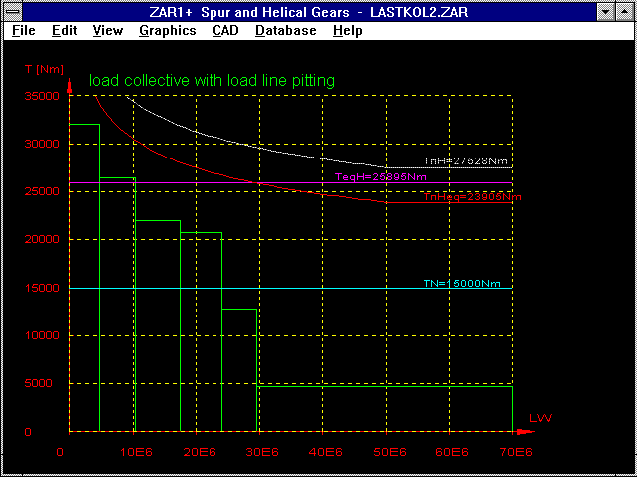Image resolution: width=638 pixels, height=479 pixels.
Task: Open the Help menu
Action: pos(347,31)
